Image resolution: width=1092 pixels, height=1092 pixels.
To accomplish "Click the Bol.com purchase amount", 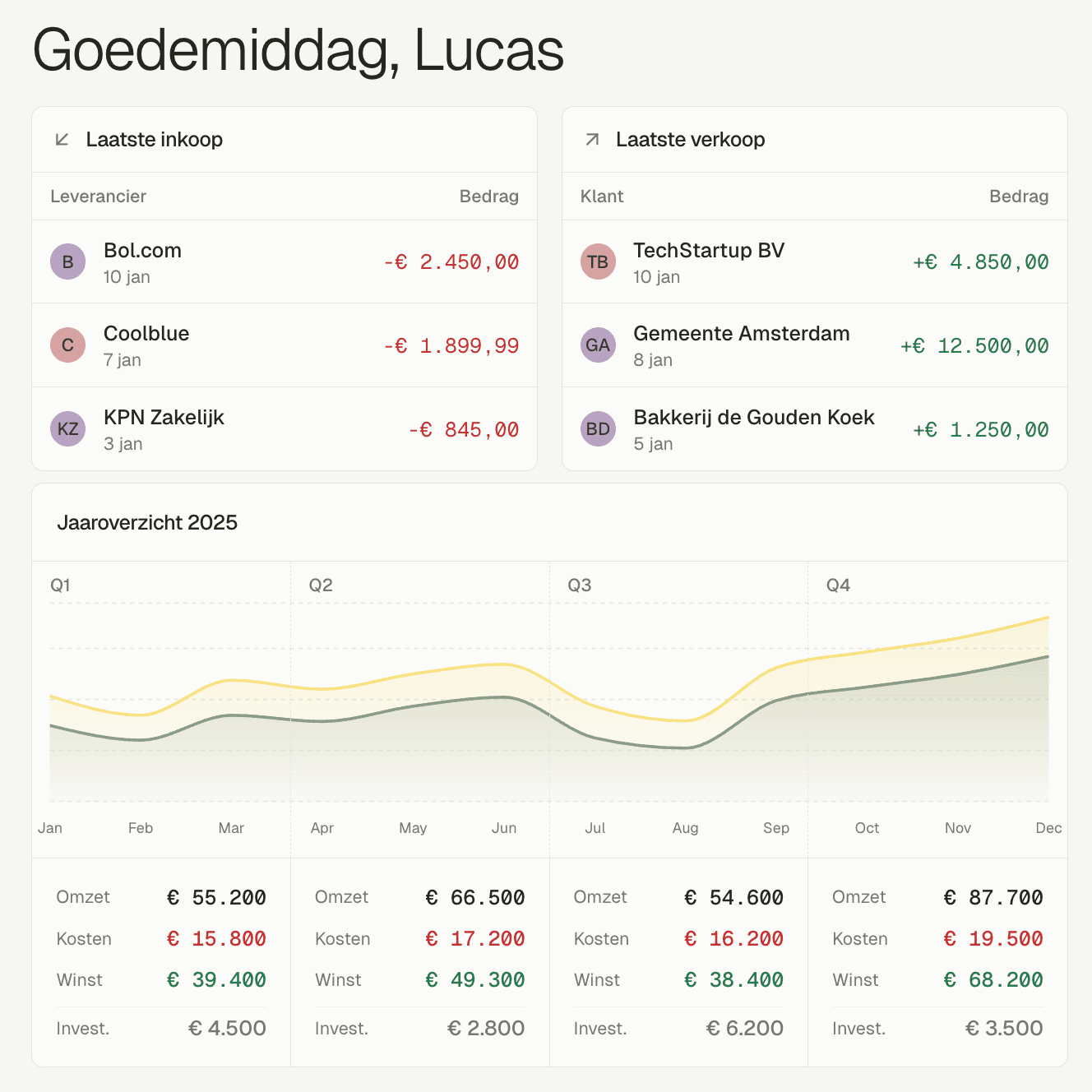I will pos(451,262).
